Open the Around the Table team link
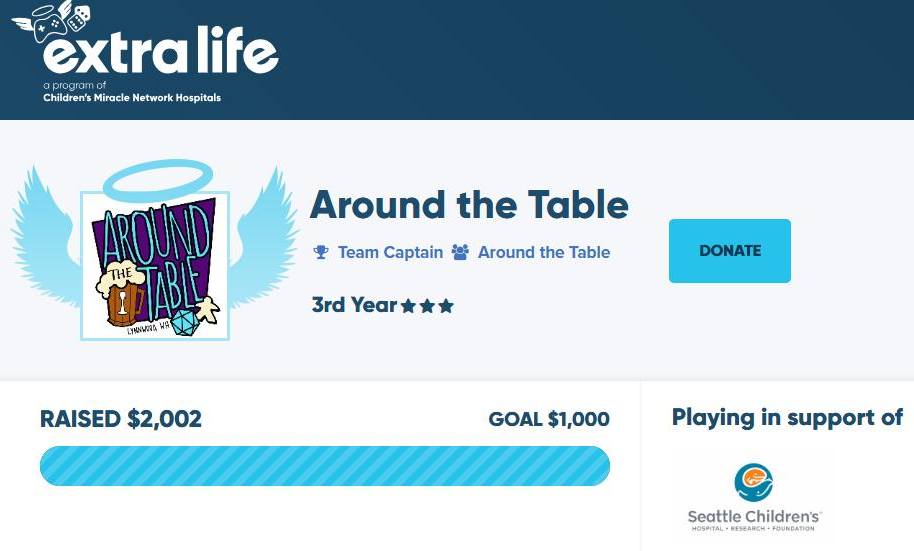This screenshot has width=914, height=551. coord(544,252)
